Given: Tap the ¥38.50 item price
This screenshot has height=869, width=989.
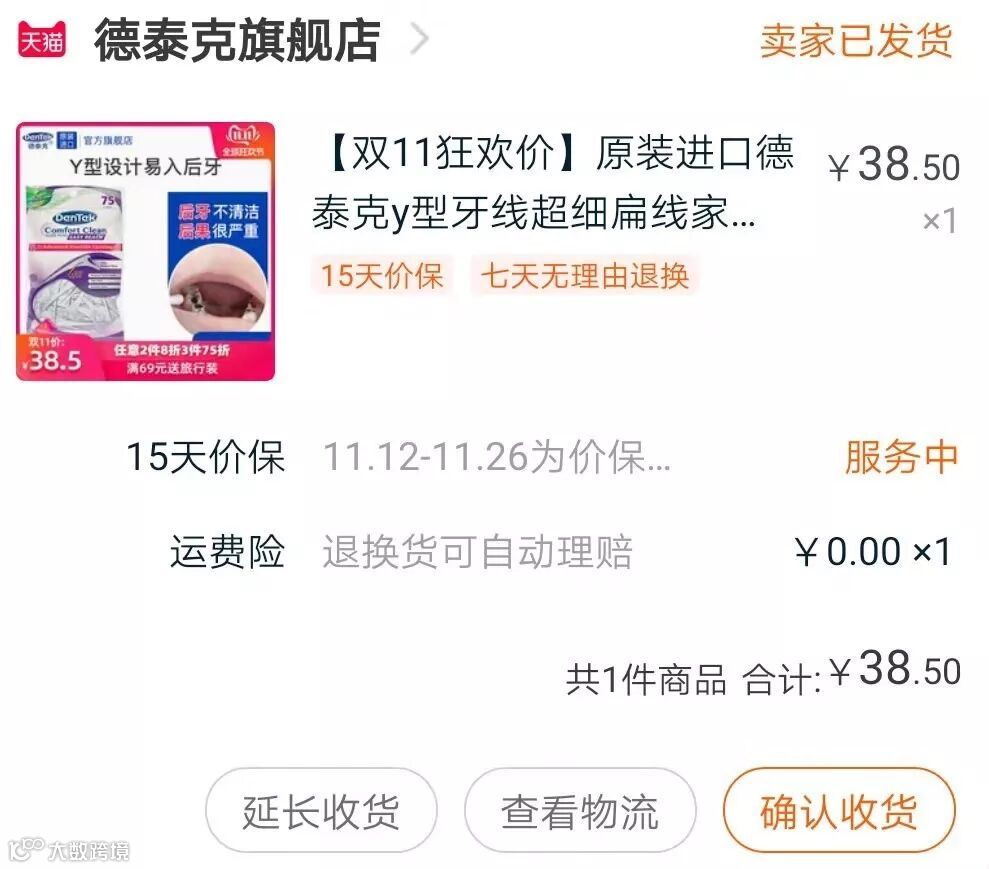Looking at the screenshot, I should [x=894, y=165].
